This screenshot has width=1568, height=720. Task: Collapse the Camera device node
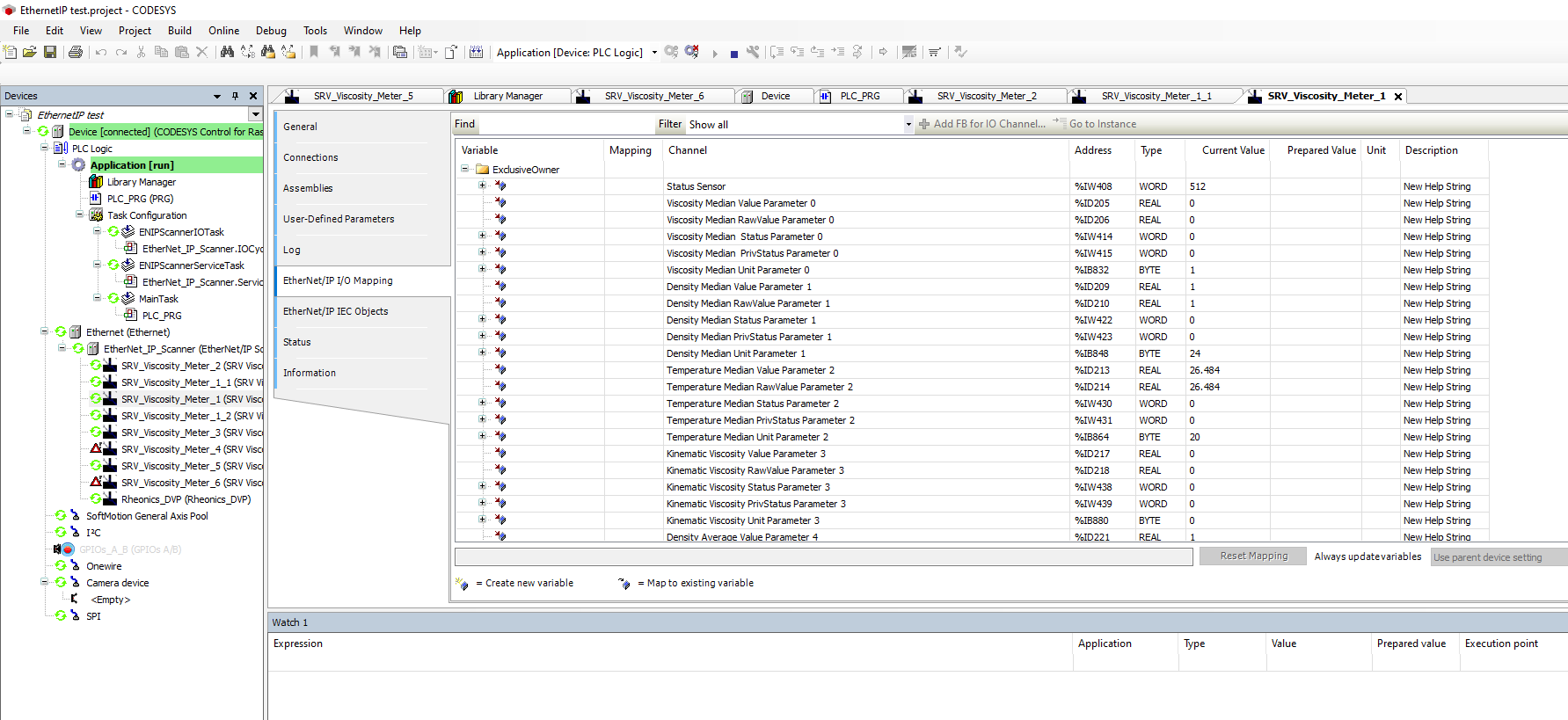(x=45, y=582)
